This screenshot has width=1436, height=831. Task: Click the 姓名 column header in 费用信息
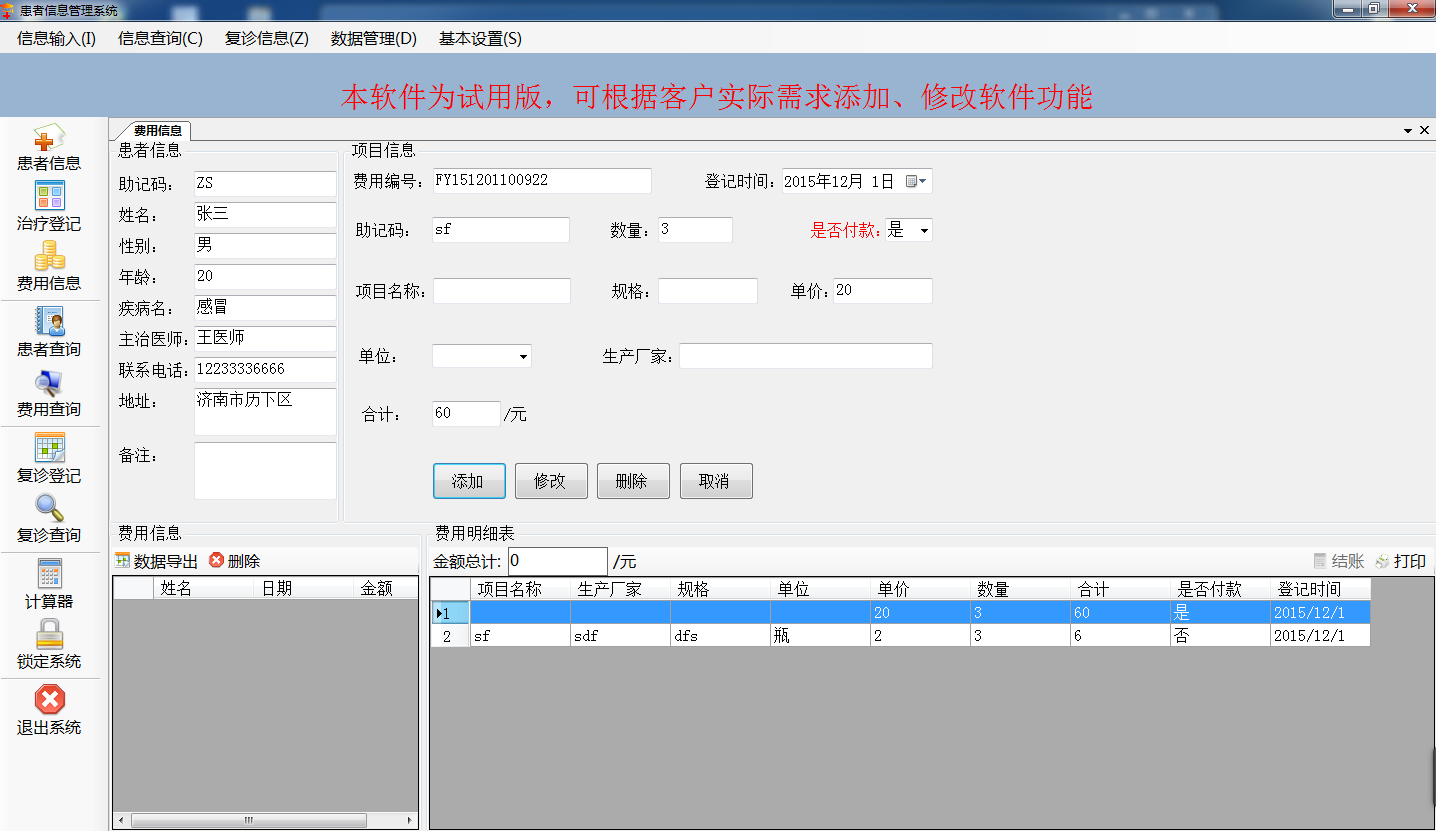tap(202, 588)
